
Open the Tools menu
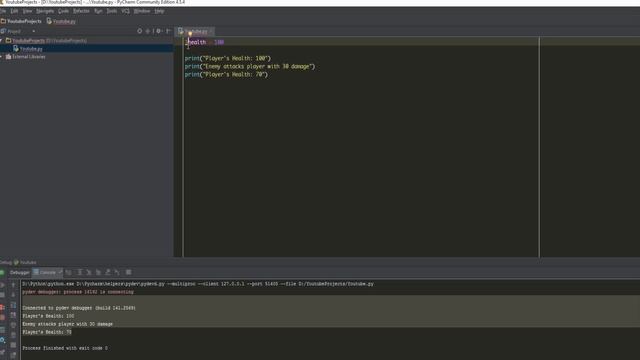[112, 11]
